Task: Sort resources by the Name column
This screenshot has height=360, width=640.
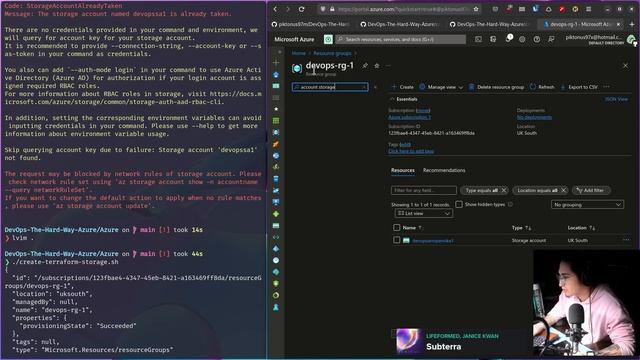Action: (x=412, y=228)
